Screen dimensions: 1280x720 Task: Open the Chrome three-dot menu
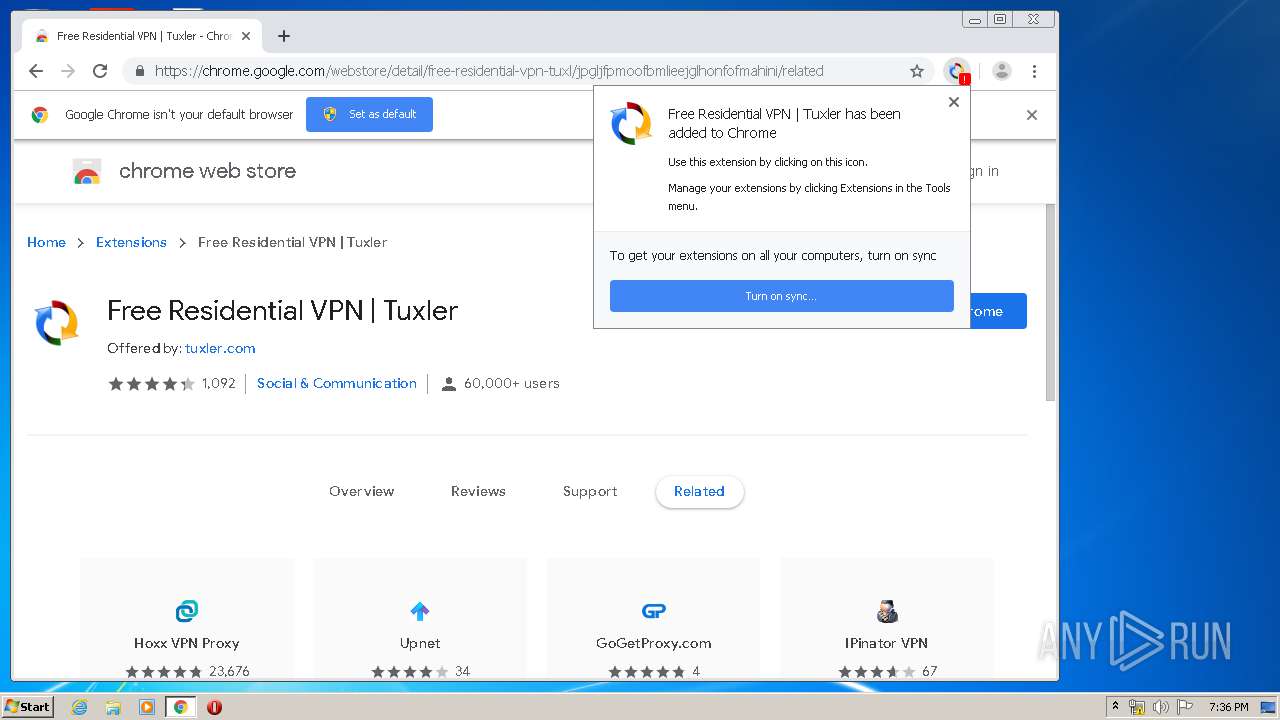pyautogui.click(x=1034, y=71)
